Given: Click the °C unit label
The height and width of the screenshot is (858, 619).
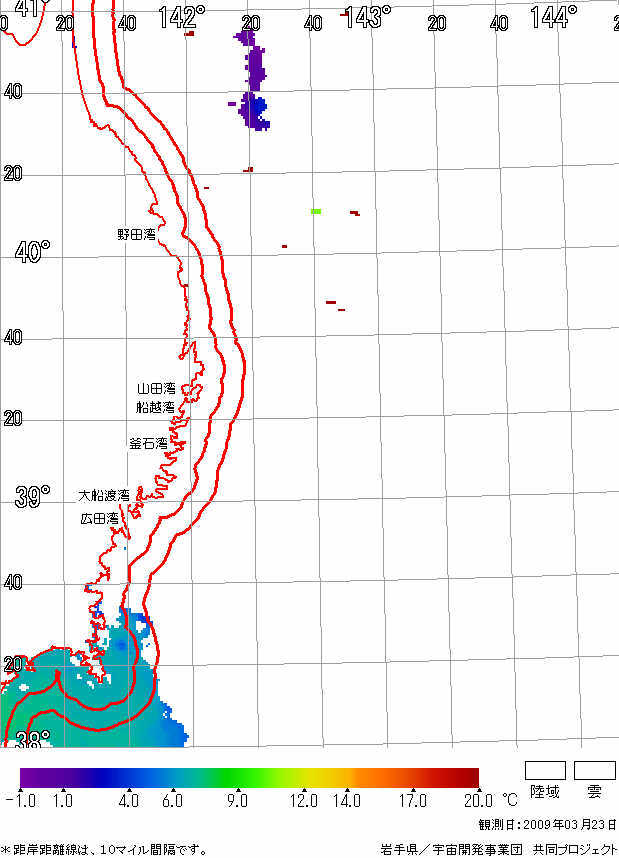Looking at the screenshot, I should click(x=510, y=801).
